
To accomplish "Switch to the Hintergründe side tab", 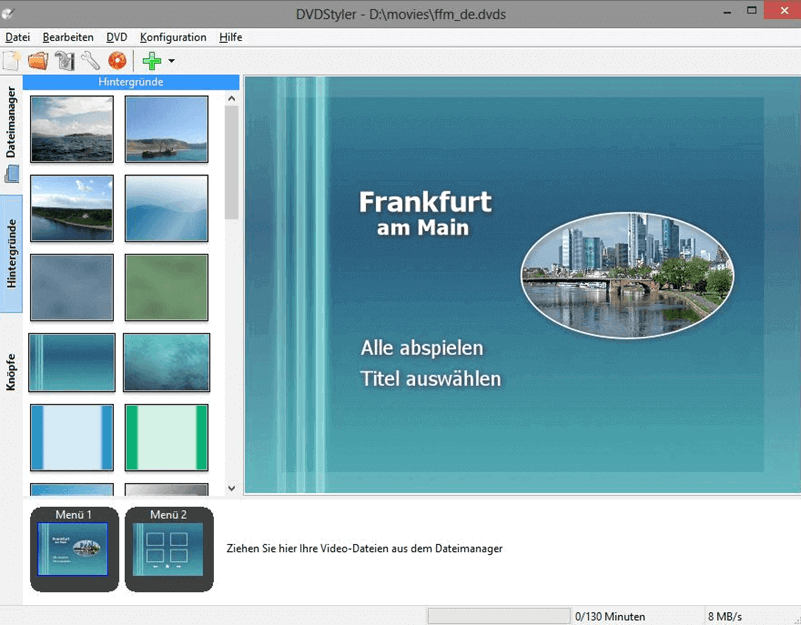I will pos(11,253).
